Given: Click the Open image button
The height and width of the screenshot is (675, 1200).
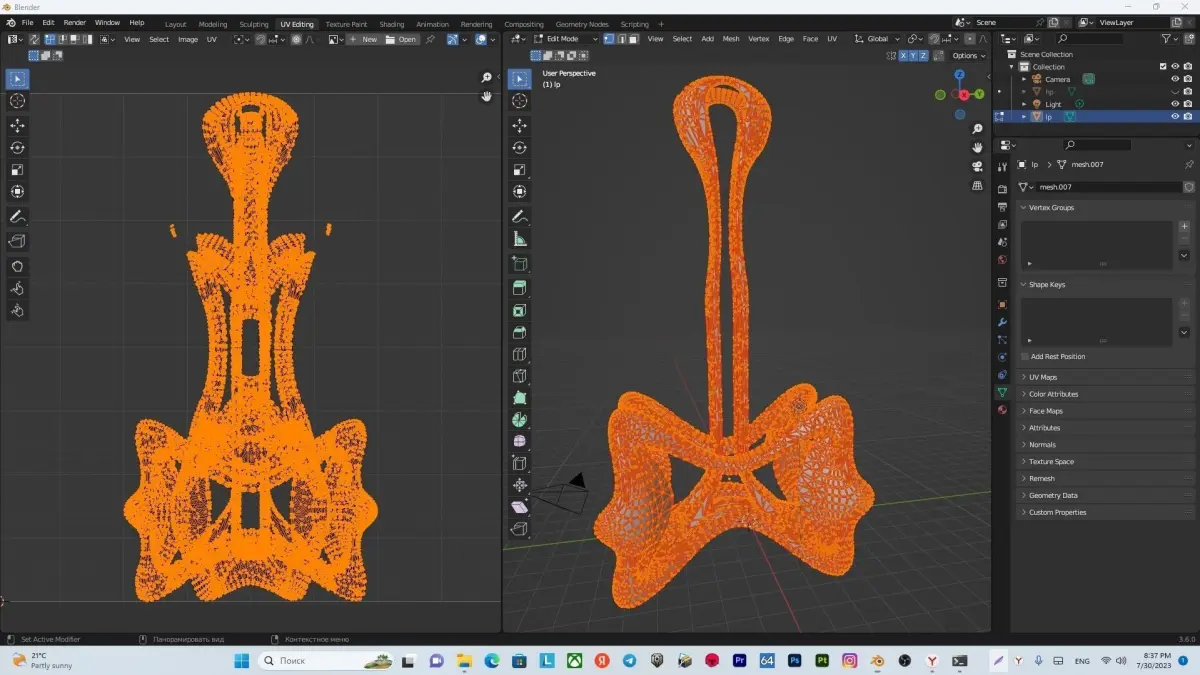Looking at the screenshot, I should (402, 39).
